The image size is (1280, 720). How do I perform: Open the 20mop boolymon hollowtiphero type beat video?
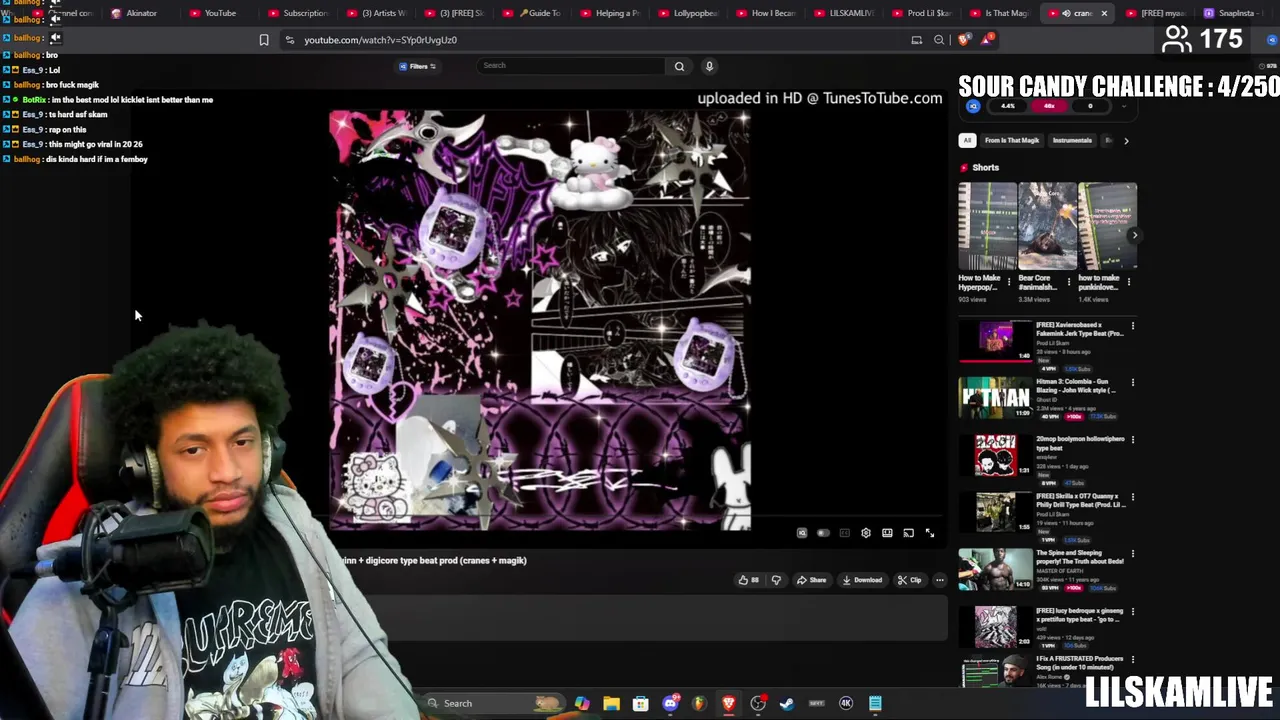pos(1080,443)
